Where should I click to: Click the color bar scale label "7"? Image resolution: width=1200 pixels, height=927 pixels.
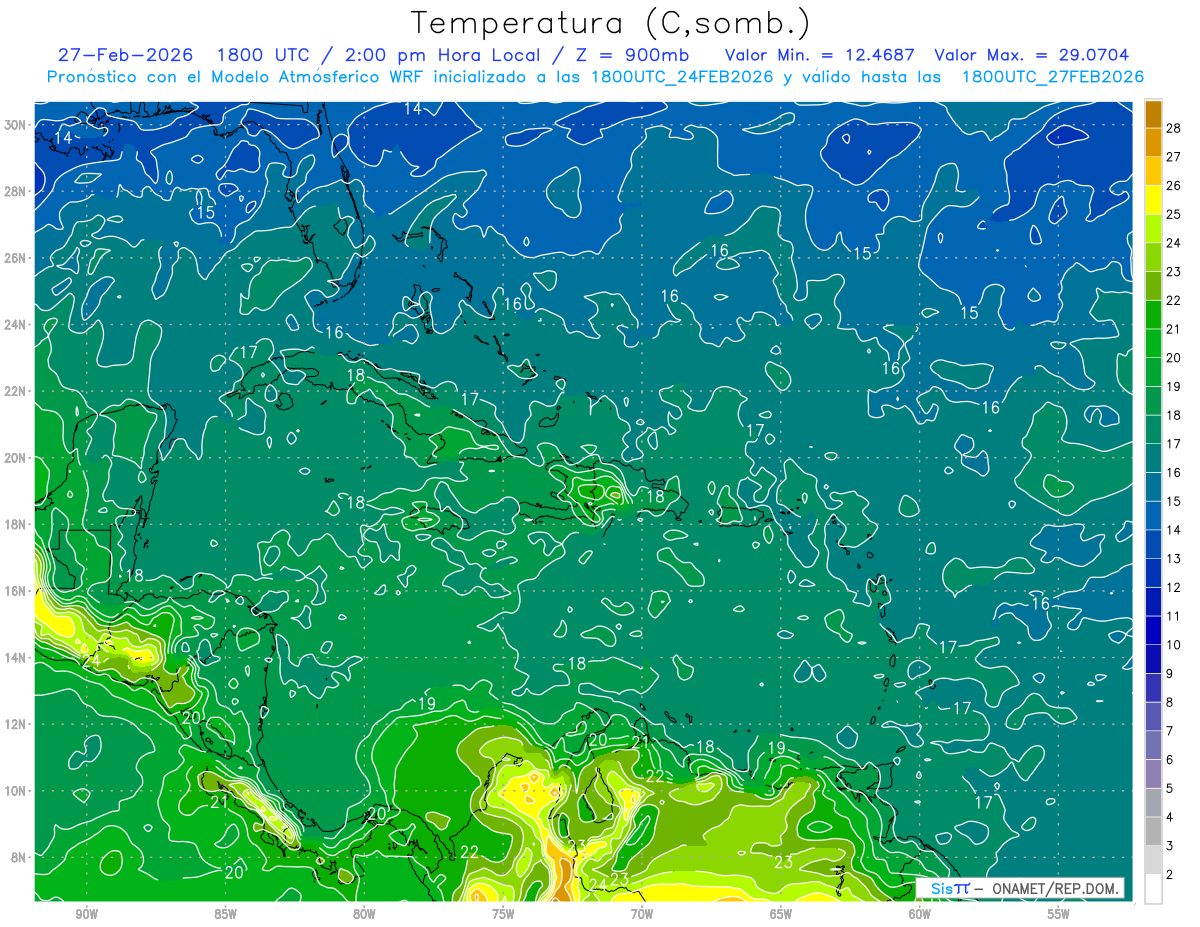pos(1170,731)
